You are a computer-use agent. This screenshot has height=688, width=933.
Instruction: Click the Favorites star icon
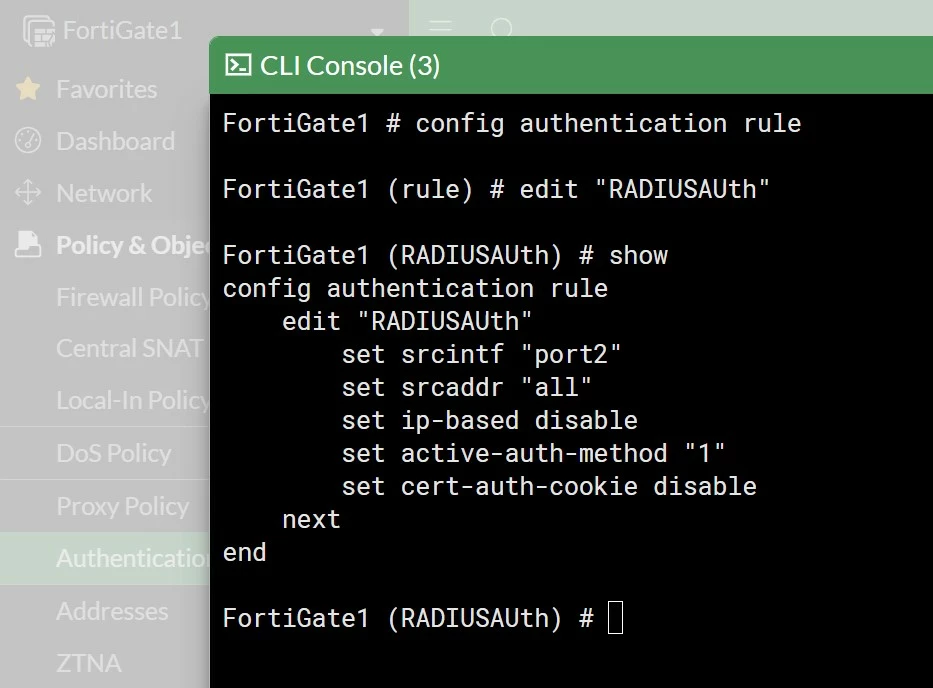28,89
